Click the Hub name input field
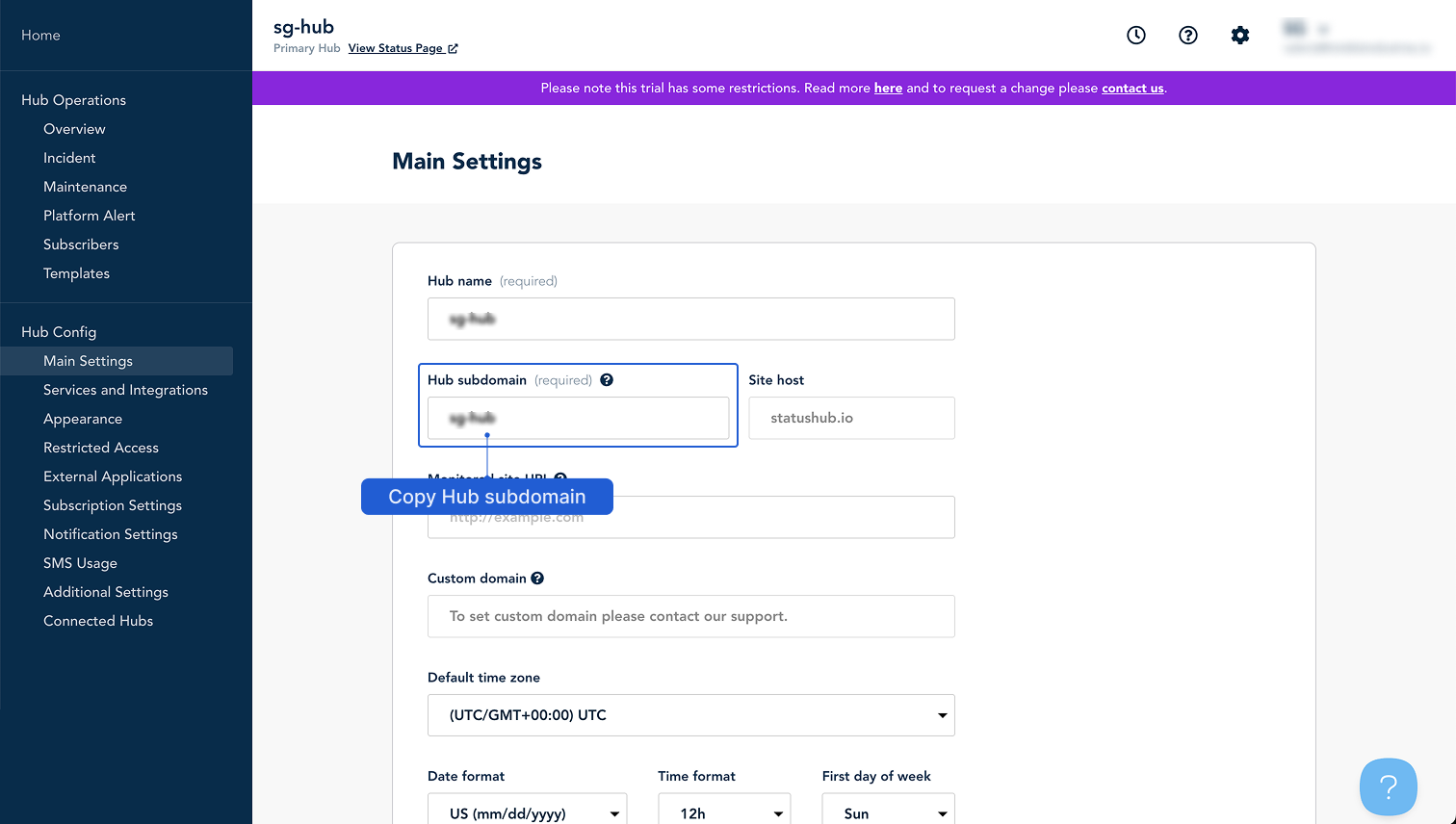This screenshot has width=1456, height=824. tap(691, 319)
